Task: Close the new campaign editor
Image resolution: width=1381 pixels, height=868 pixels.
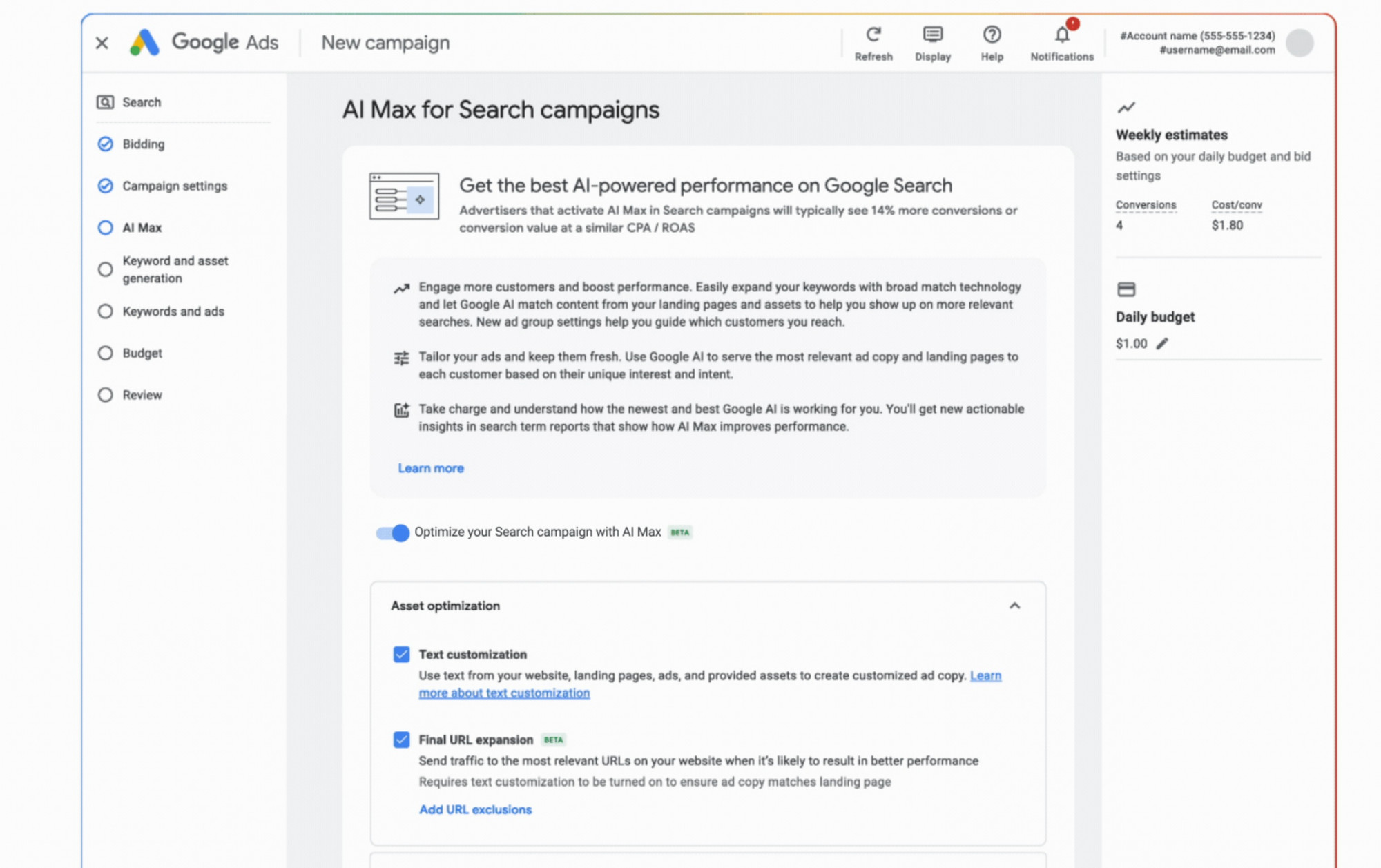Action: pyautogui.click(x=102, y=43)
